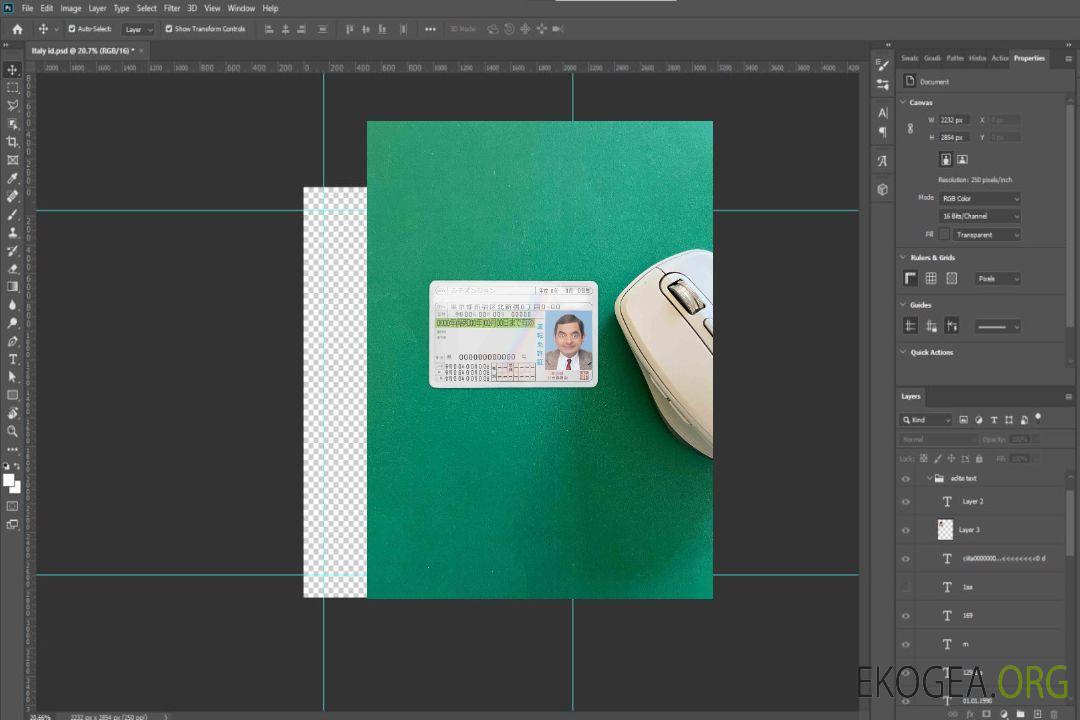This screenshot has width=1080, height=720.
Task: Link width and height chain icon
Action: pyautogui.click(x=911, y=129)
